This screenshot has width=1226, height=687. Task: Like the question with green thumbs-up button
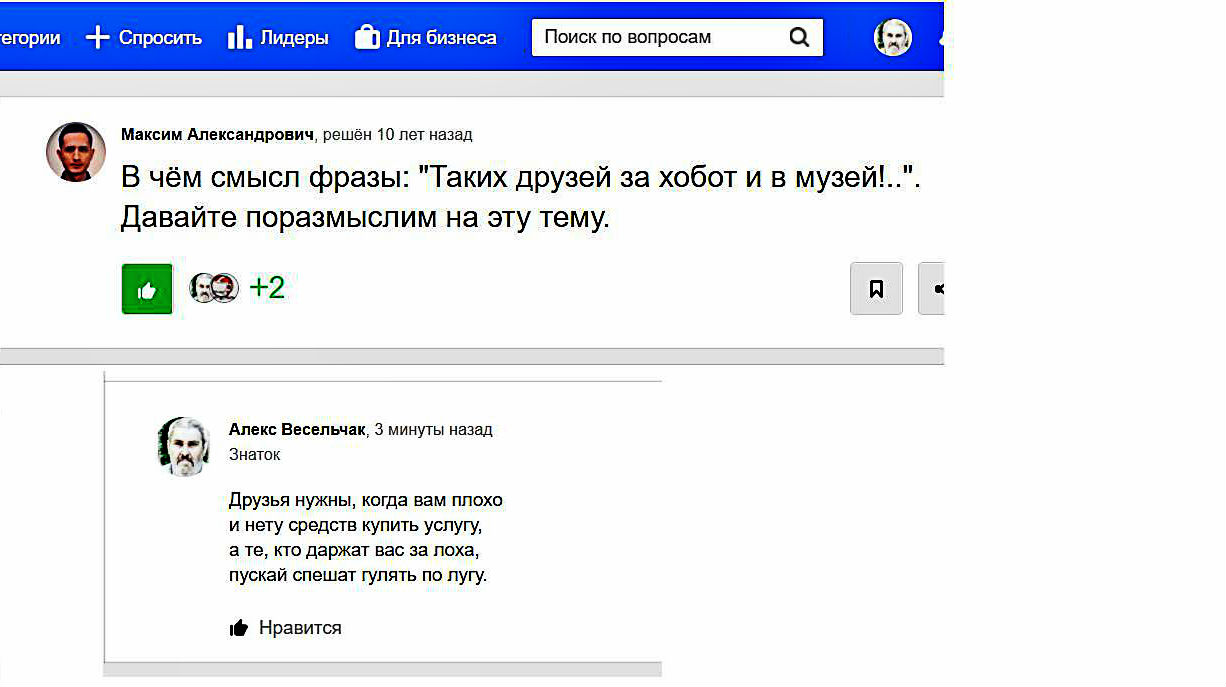click(147, 289)
